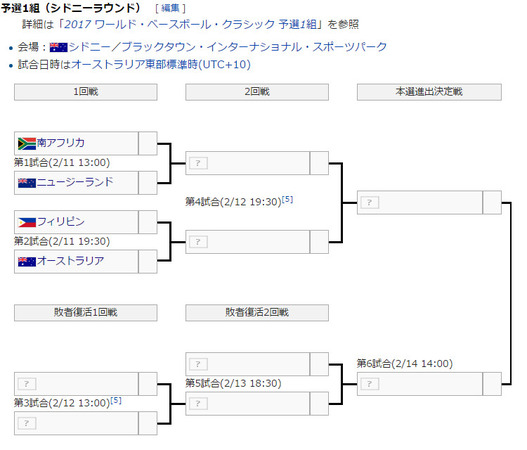Viewport: 527px width, 450px height.
Task: Click the 本選進出決定戦 column header
Action: pos(429,92)
